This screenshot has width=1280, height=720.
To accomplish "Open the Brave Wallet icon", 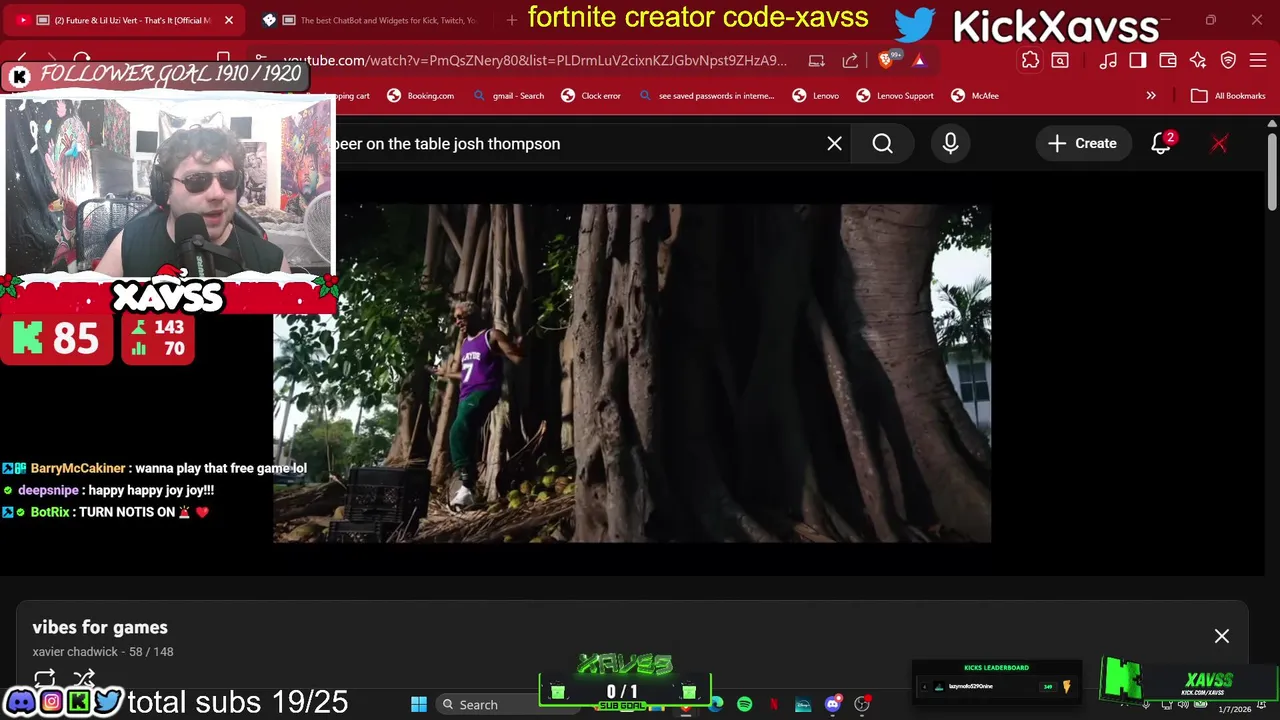I will 1168,61.
